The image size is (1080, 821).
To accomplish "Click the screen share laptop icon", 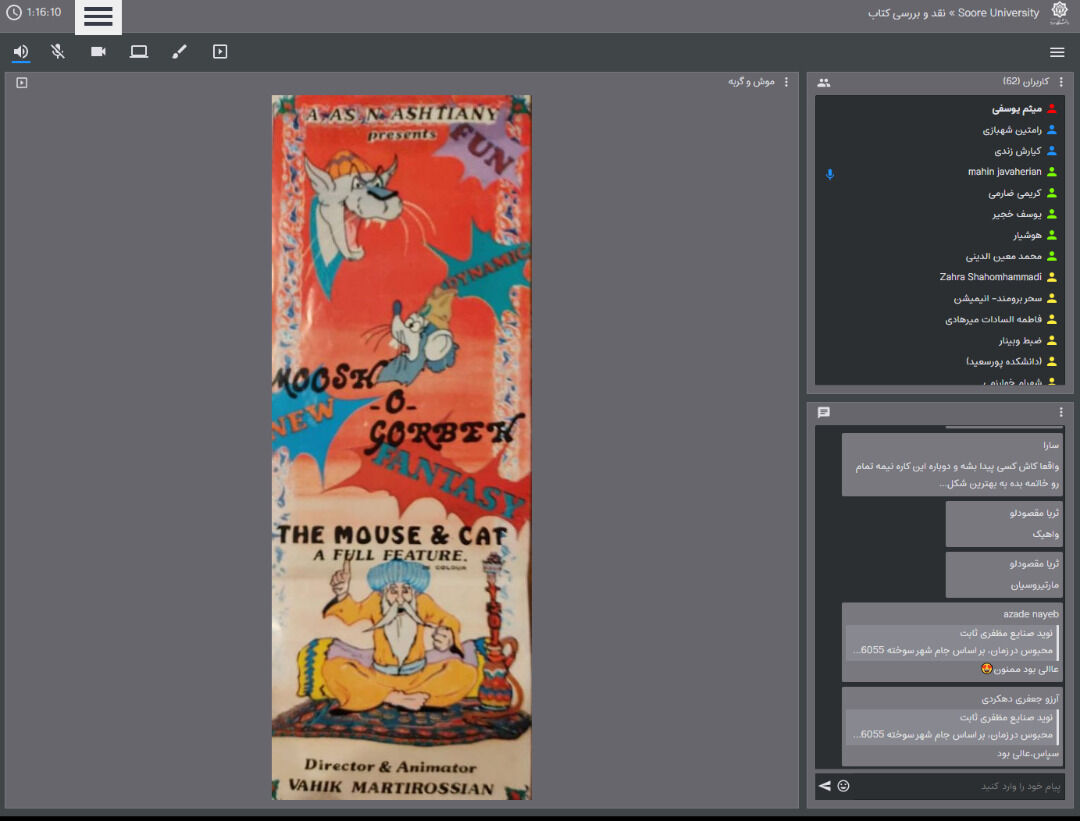I will tap(139, 52).
